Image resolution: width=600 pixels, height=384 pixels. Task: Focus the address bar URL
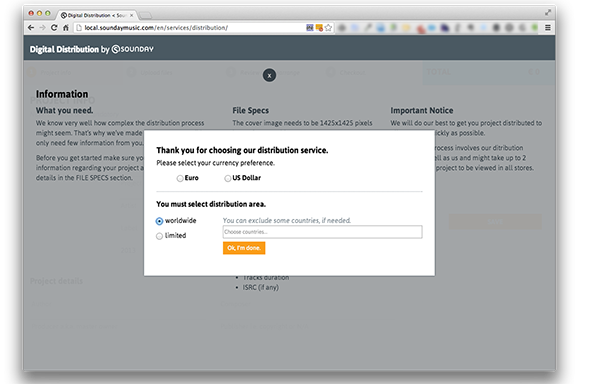click(x=156, y=28)
